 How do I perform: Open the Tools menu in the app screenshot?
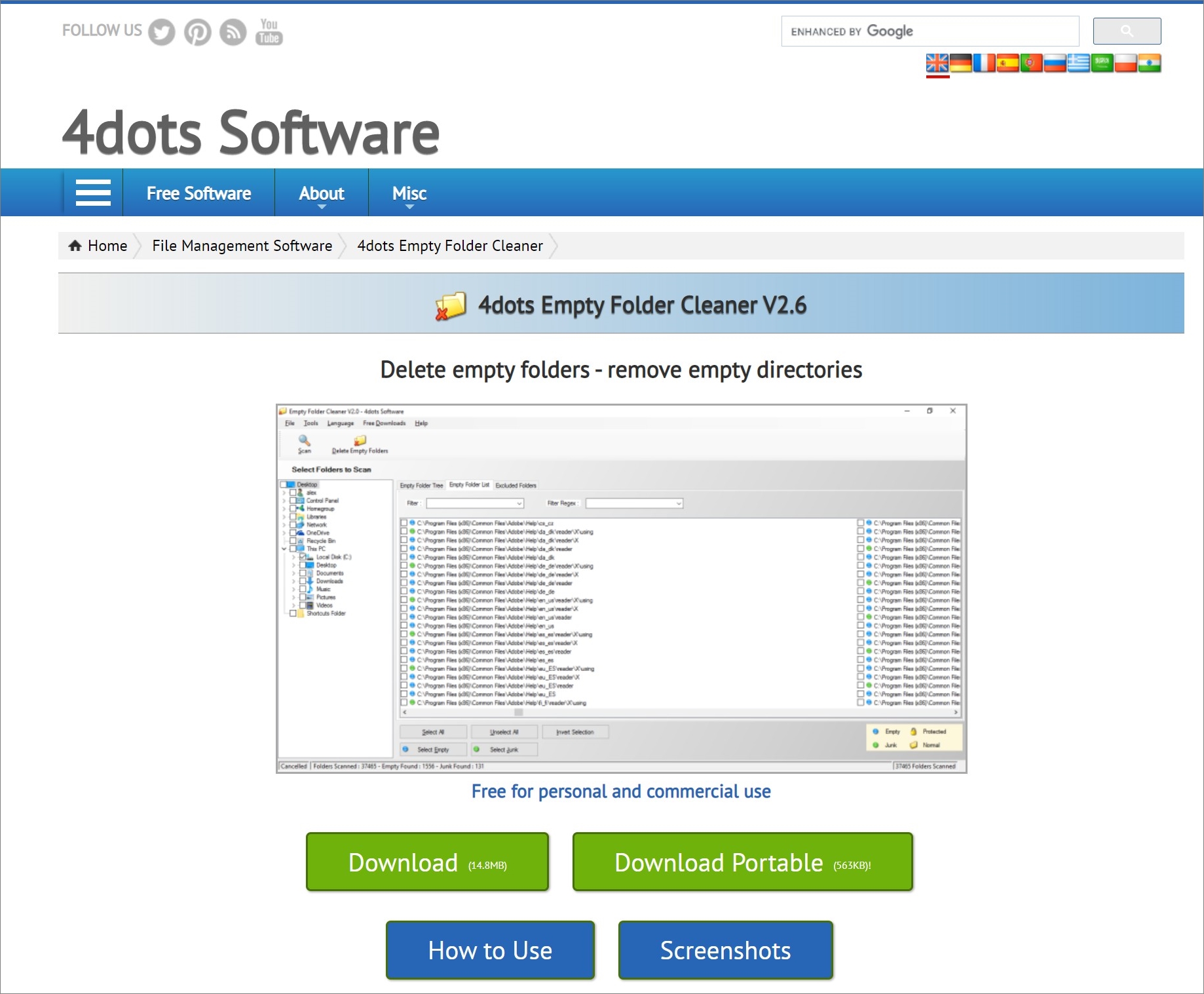tap(310, 423)
